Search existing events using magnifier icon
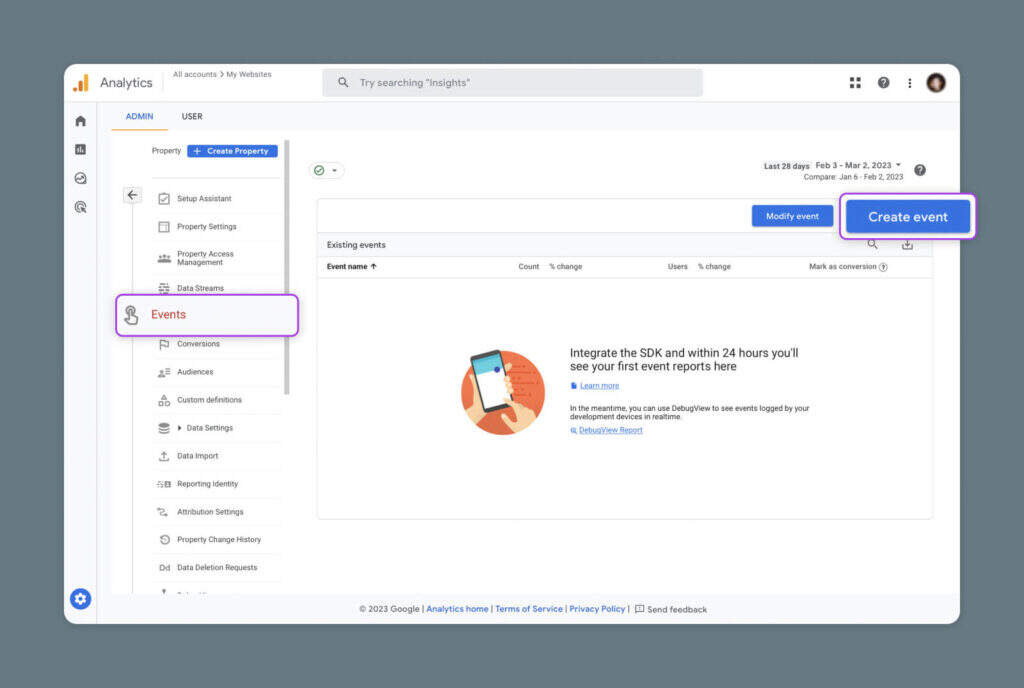Viewport: 1024px width, 688px height. 873,244
